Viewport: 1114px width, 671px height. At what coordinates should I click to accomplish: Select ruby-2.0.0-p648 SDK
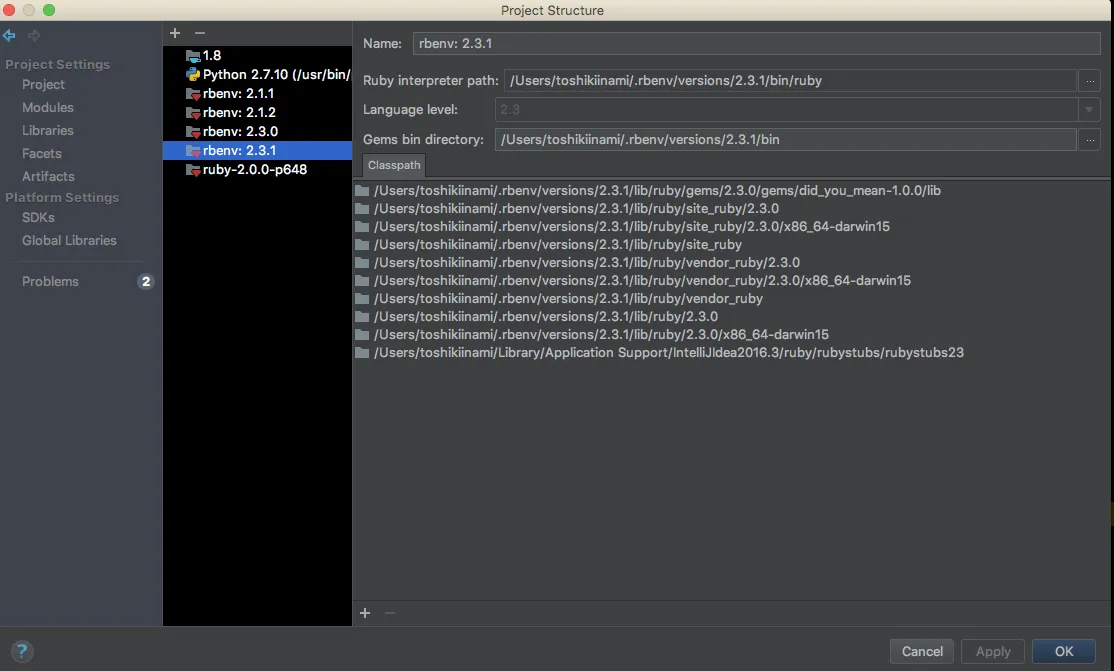(x=257, y=170)
